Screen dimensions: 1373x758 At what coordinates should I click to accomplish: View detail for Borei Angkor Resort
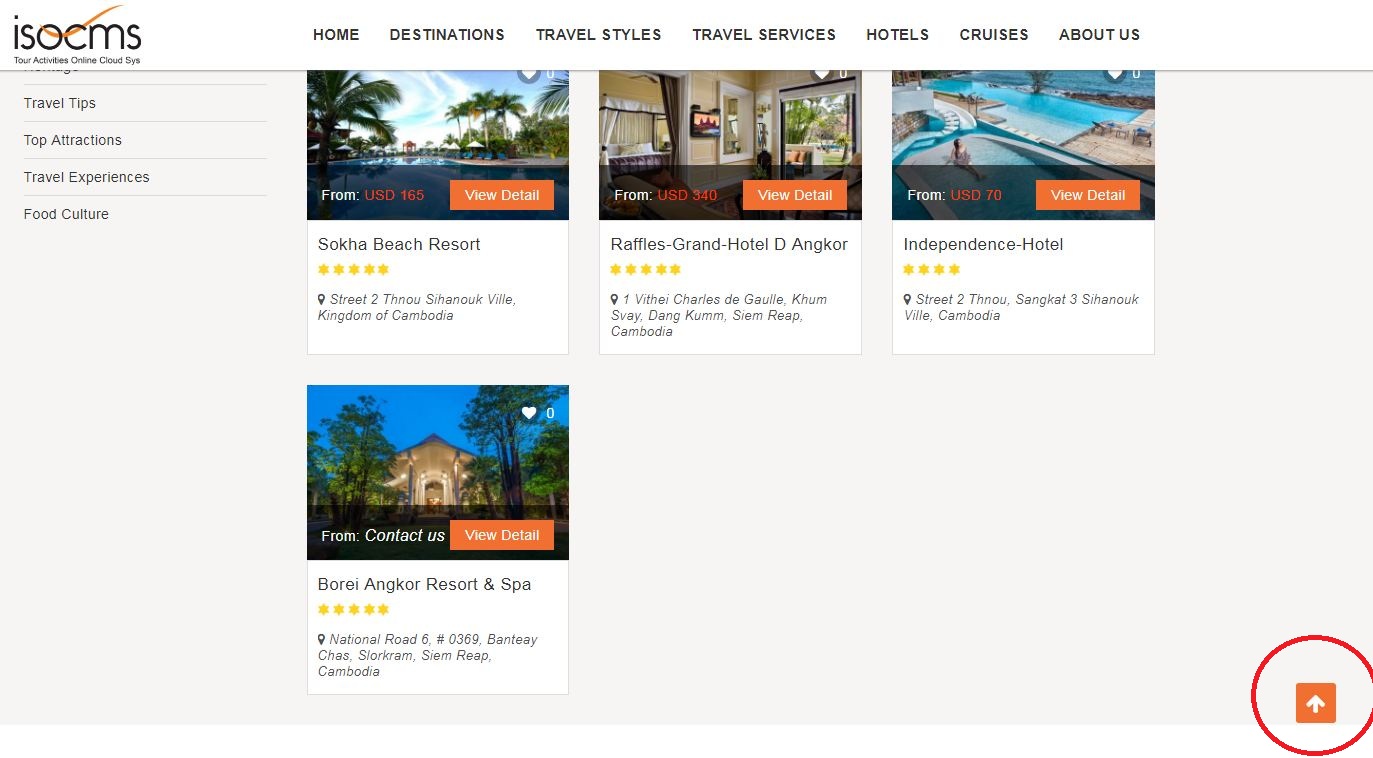coord(502,535)
